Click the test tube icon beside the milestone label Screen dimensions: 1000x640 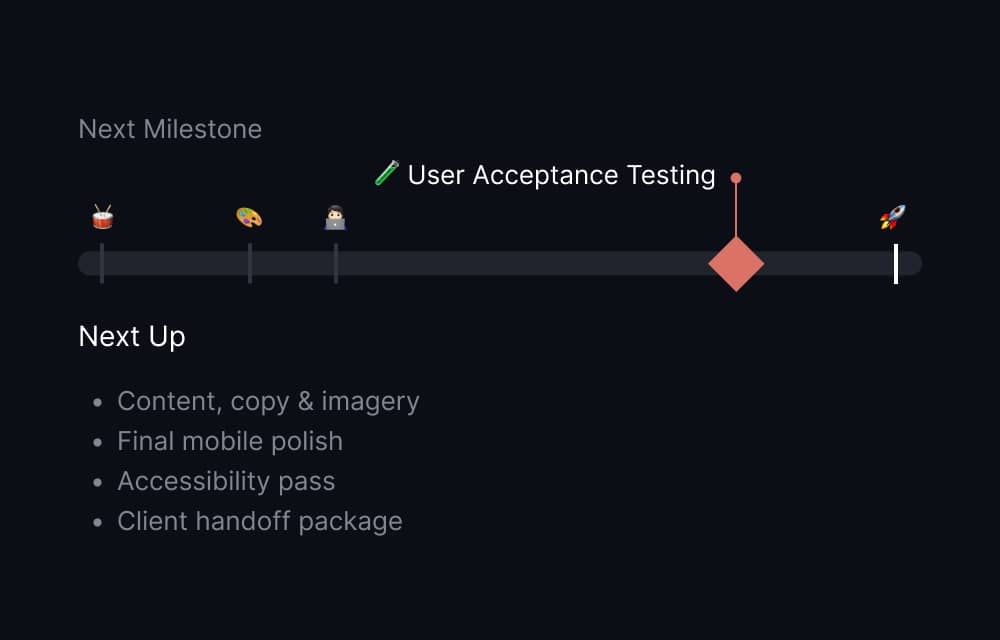387,173
